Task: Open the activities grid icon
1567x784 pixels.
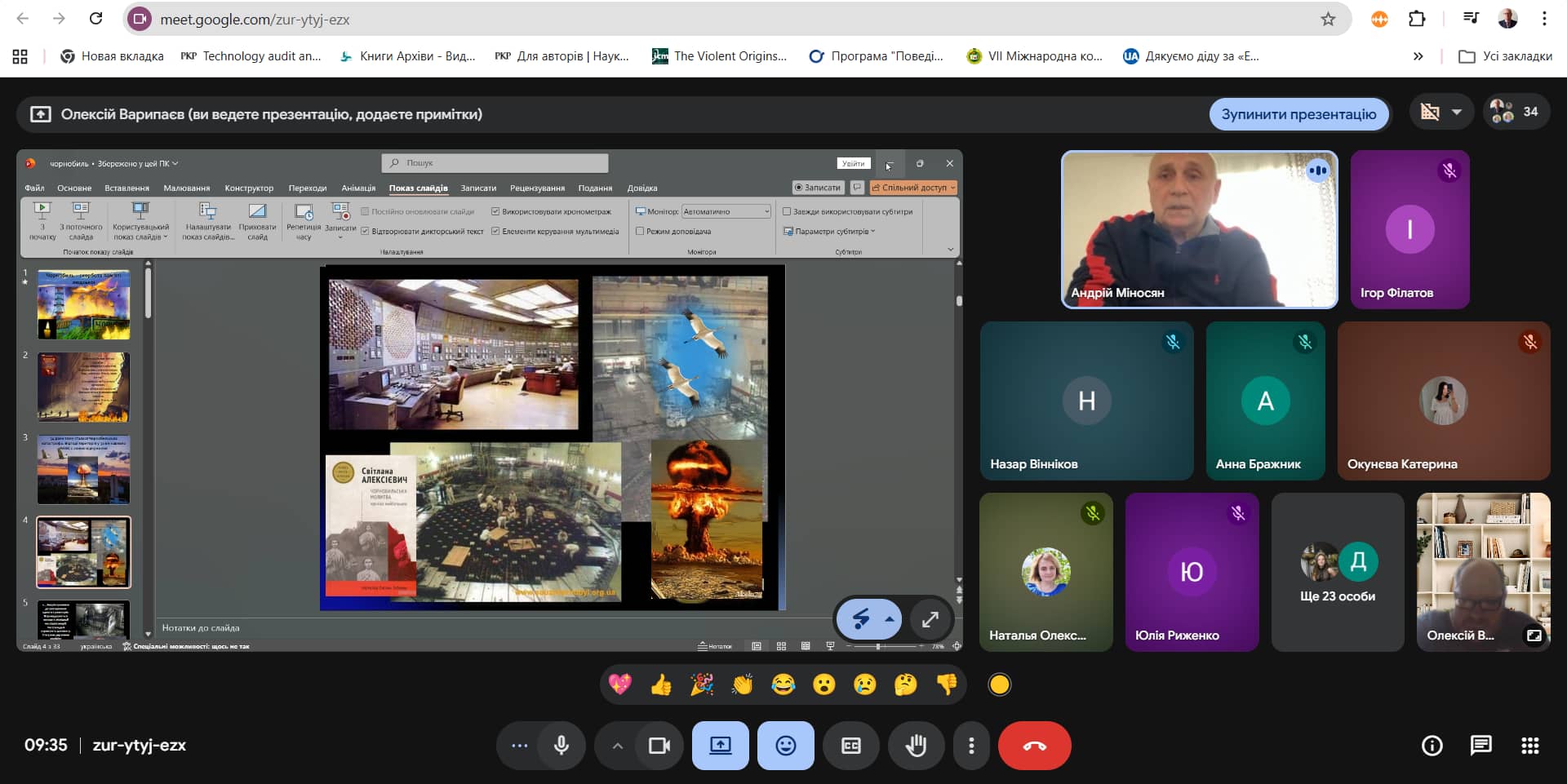Action: 1530,746
